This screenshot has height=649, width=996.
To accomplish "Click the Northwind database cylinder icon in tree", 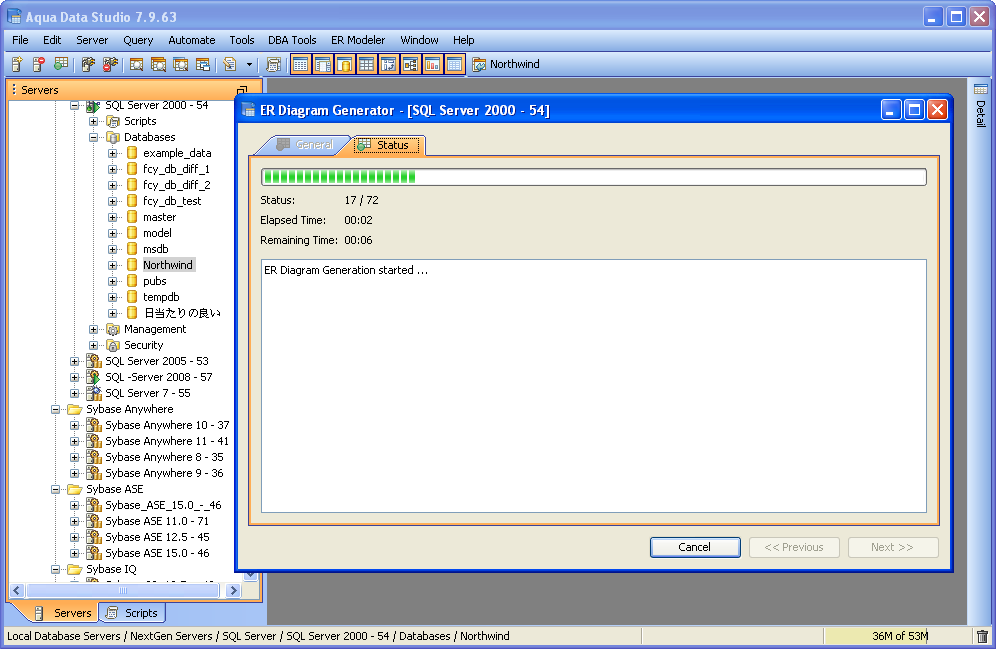I will [x=132, y=265].
